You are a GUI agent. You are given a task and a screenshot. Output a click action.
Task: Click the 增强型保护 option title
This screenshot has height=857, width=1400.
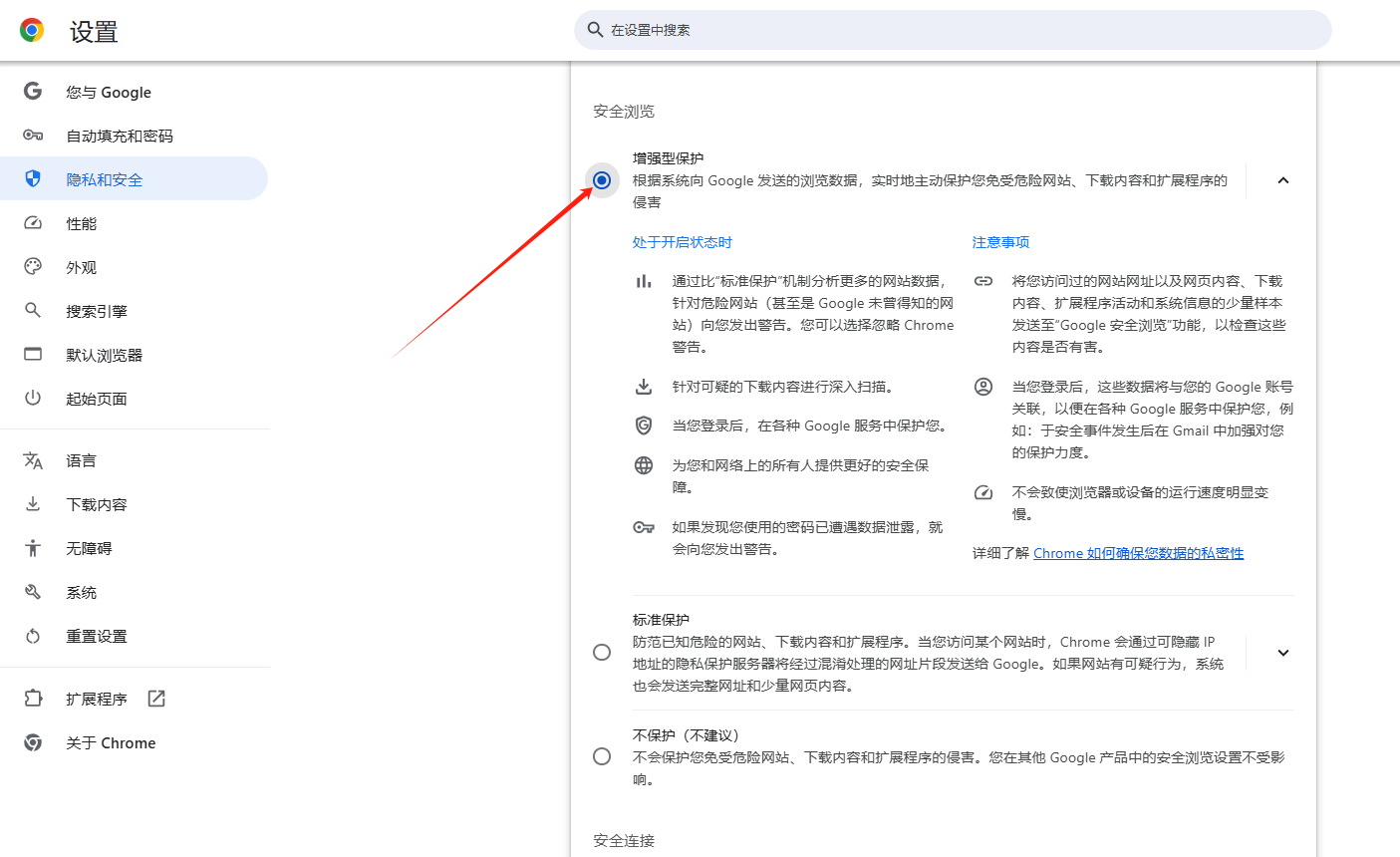[x=668, y=158]
